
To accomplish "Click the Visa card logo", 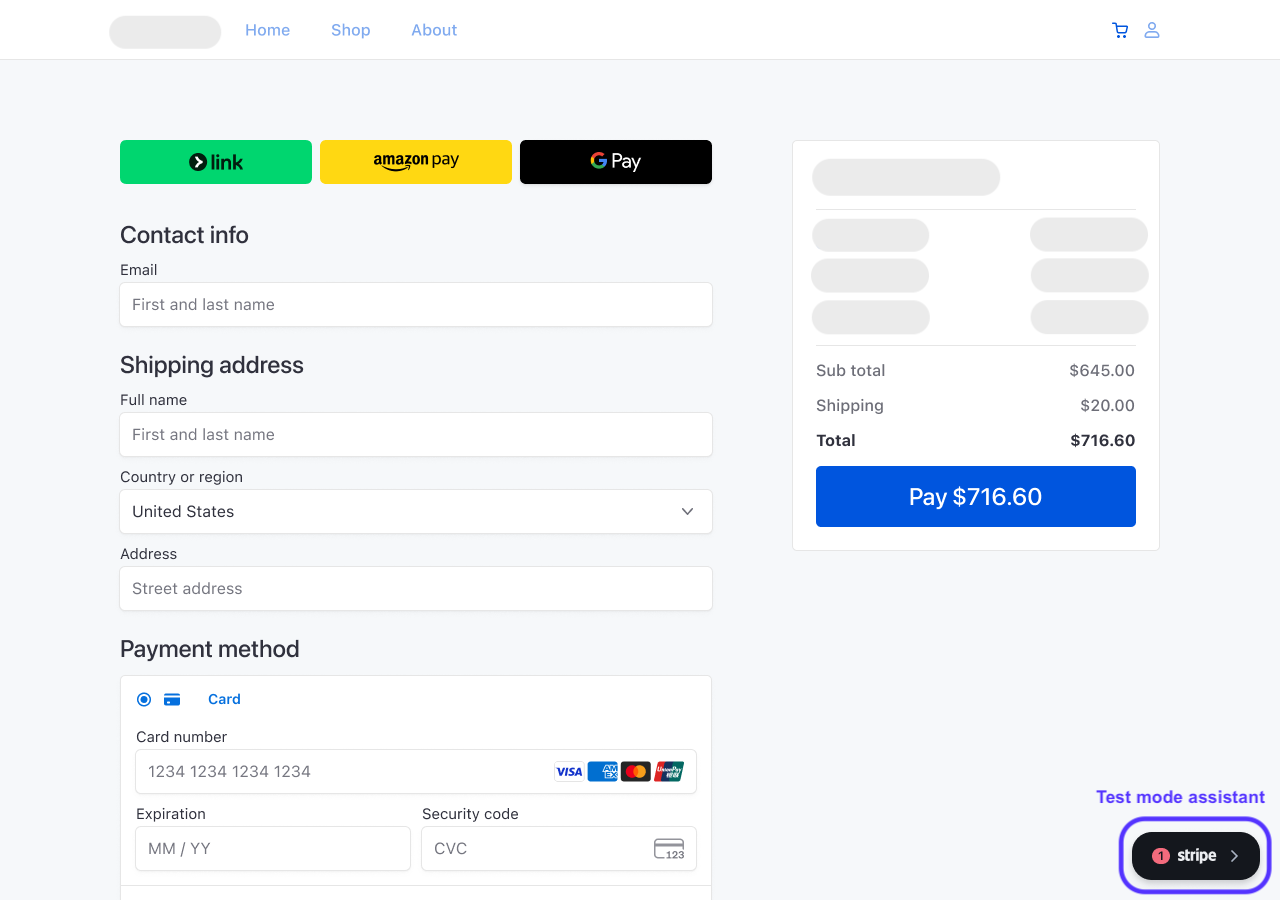I will (569, 771).
